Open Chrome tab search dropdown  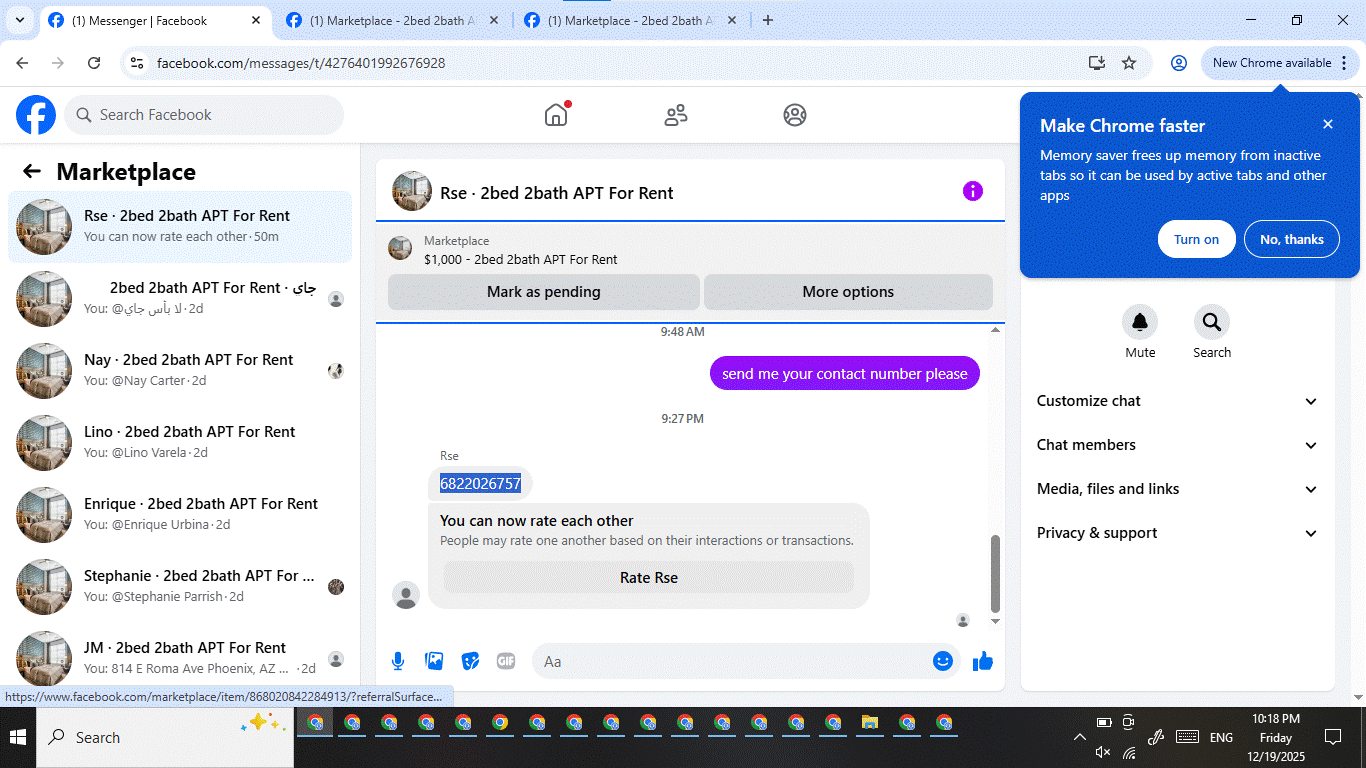(x=19, y=20)
